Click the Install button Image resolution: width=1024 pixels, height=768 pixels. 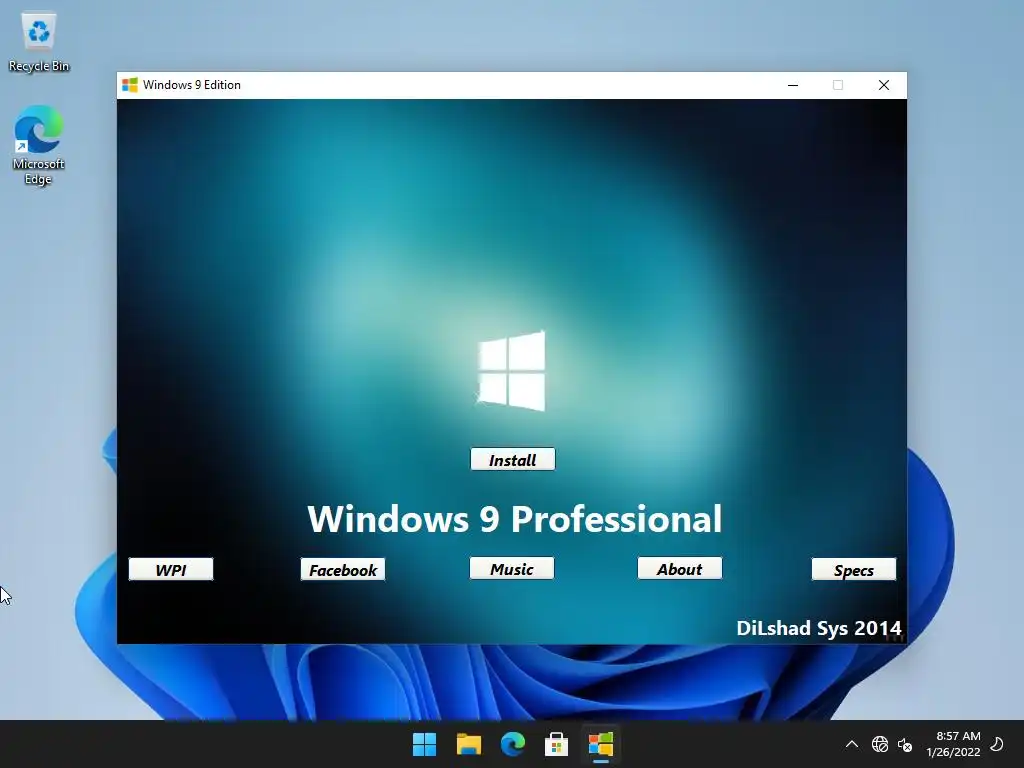tap(513, 459)
